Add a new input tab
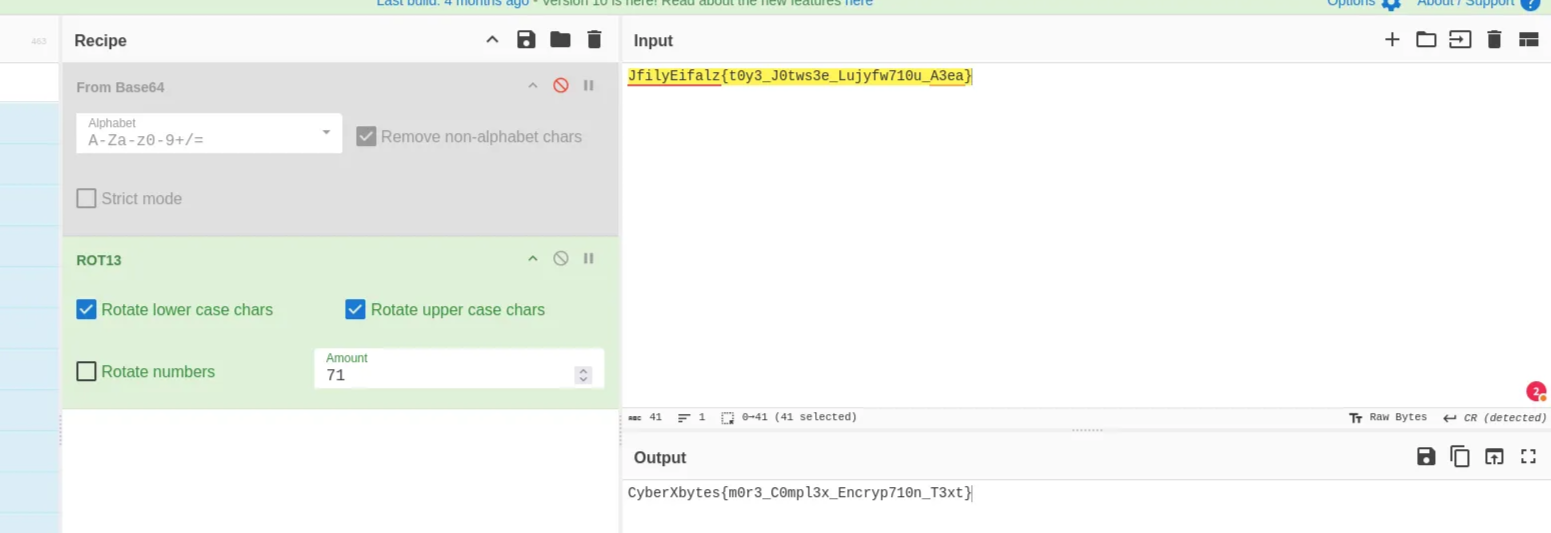Image resolution: width=1551 pixels, height=533 pixels. tap(1392, 40)
